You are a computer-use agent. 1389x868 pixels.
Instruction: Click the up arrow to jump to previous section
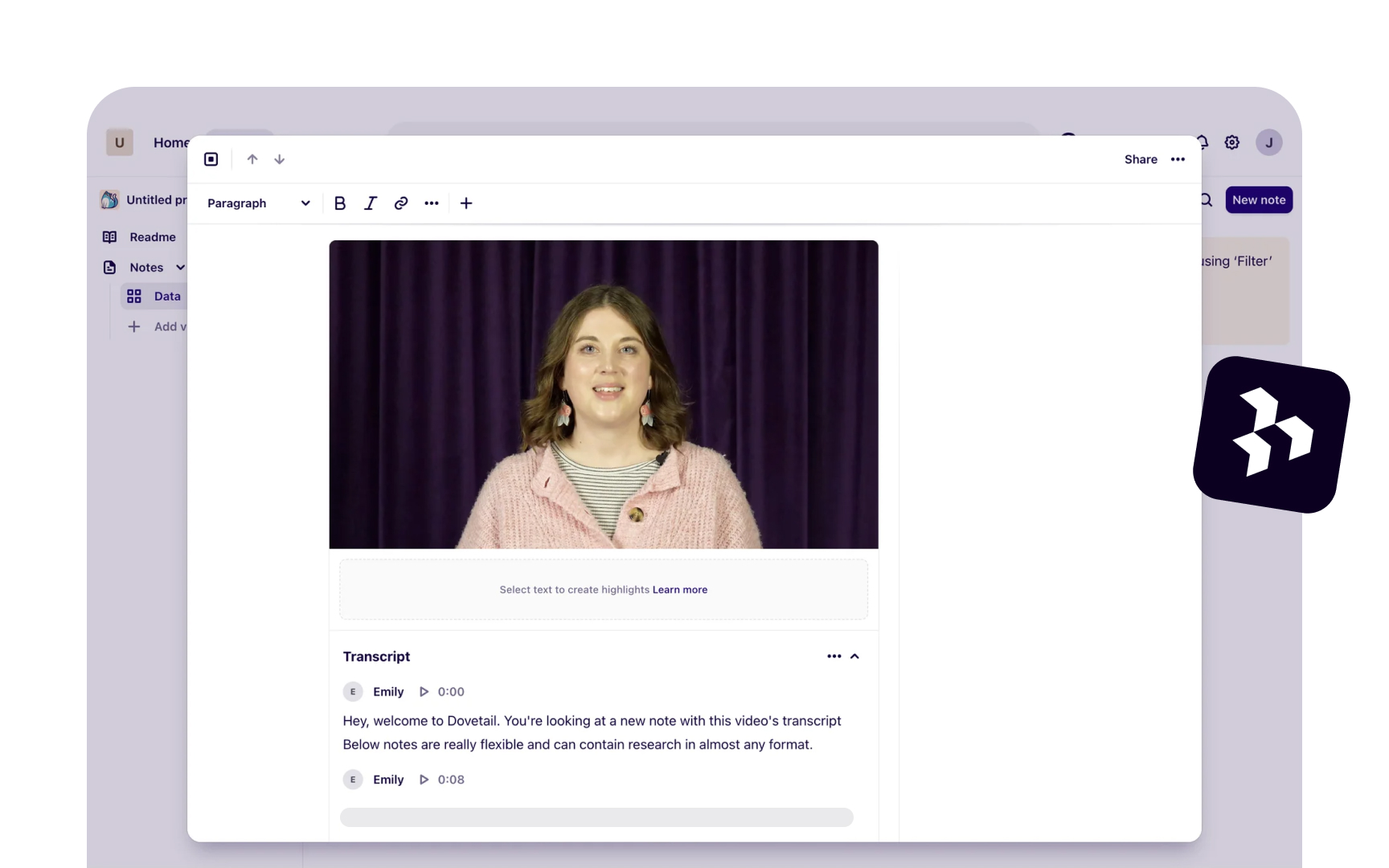click(x=252, y=158)
